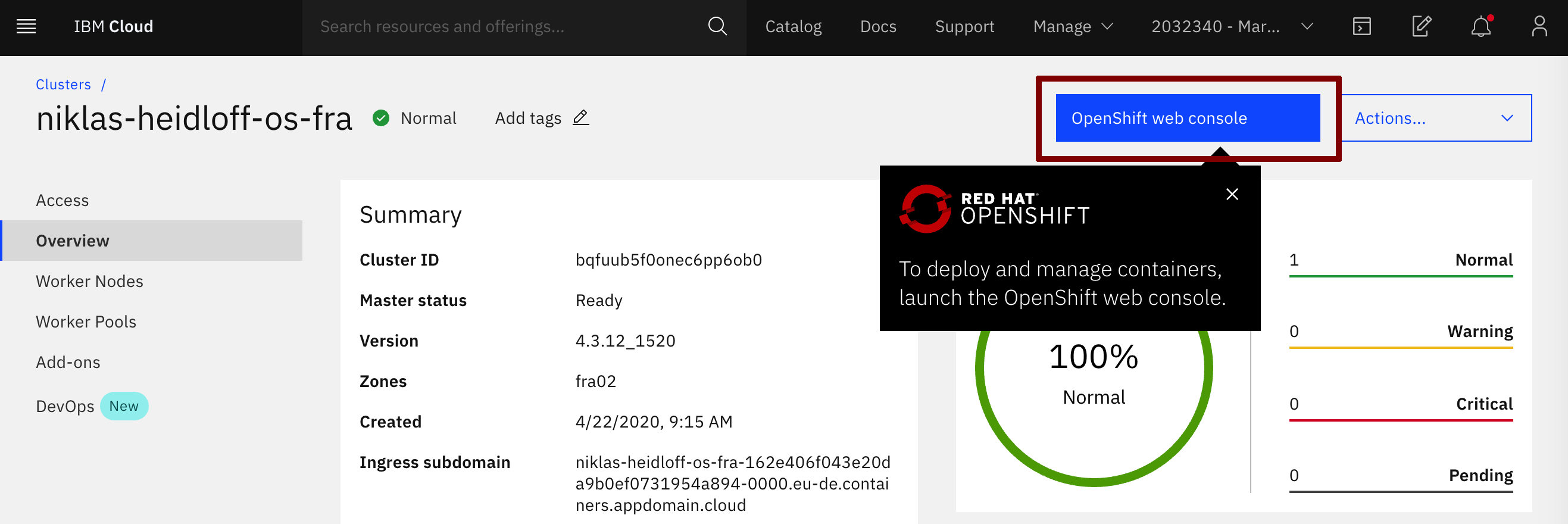Click the Ingress subdomain value
The width and height of the screenshot is (1568, 524).
[x=733, y=484]
